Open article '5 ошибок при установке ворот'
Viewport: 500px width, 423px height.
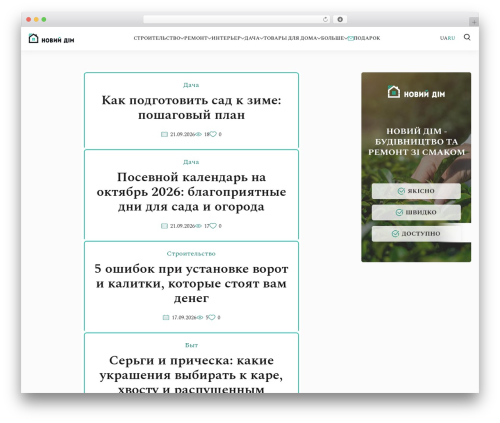pos(191,283)
